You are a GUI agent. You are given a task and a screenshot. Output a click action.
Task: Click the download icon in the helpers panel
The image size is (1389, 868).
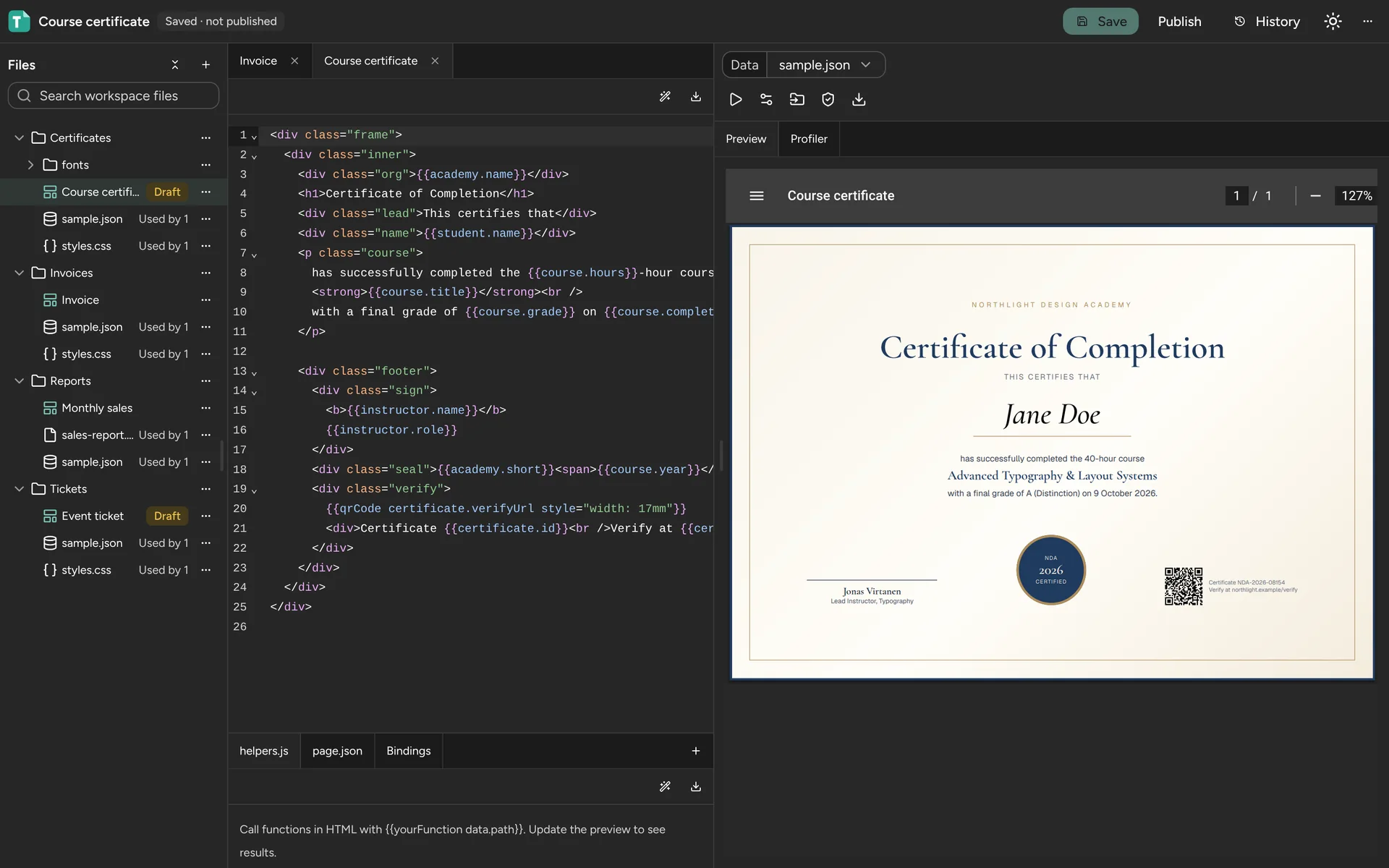pos(696,787)
